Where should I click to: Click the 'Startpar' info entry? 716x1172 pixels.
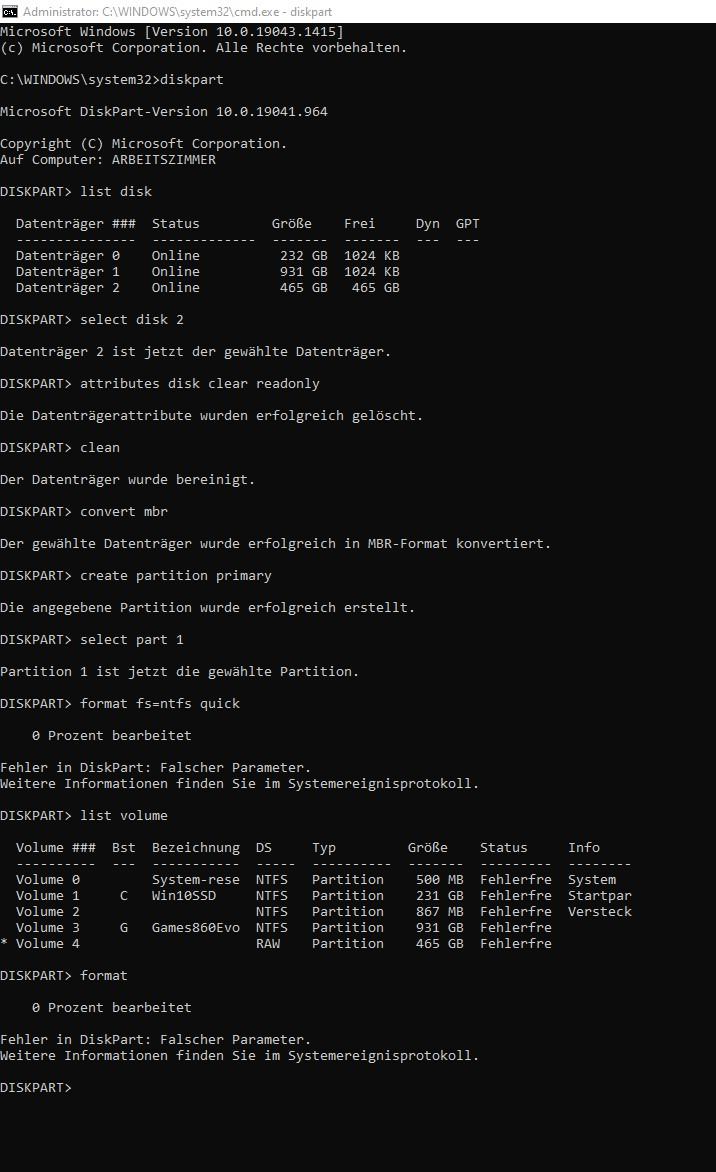coord(599,895)
